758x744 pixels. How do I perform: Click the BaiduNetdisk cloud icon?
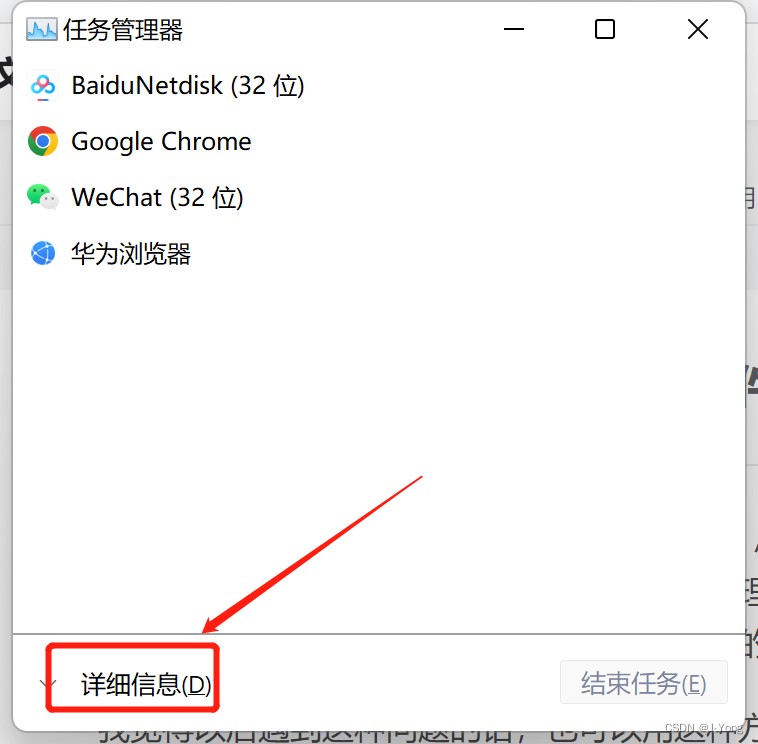coord(43,86)
